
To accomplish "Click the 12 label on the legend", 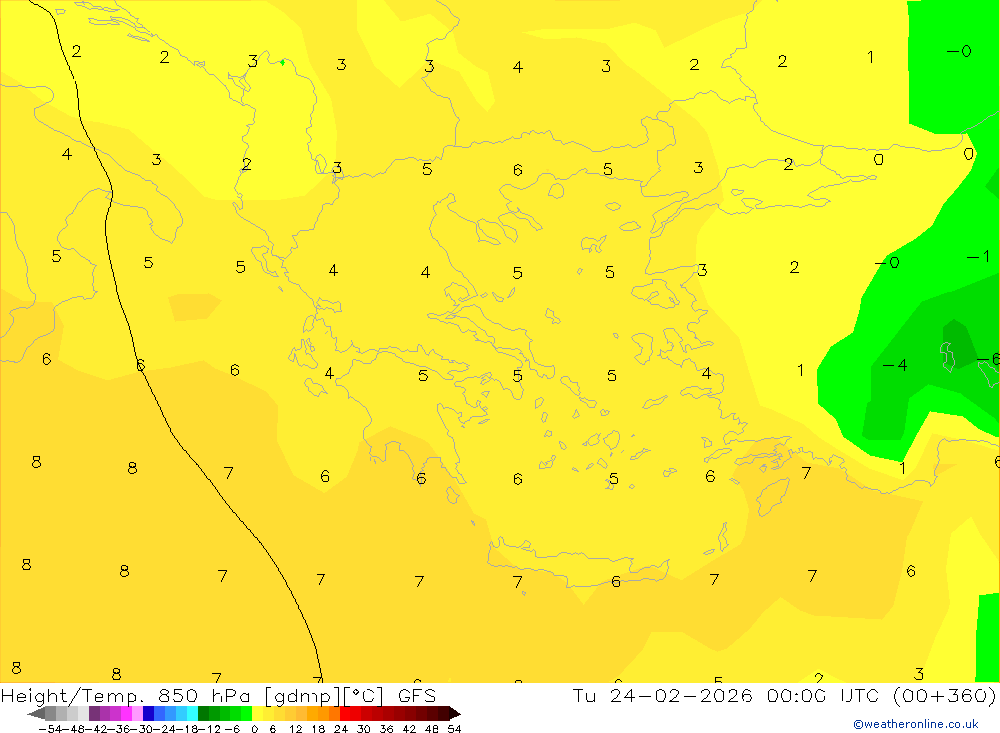I will (x=295, y=729).
